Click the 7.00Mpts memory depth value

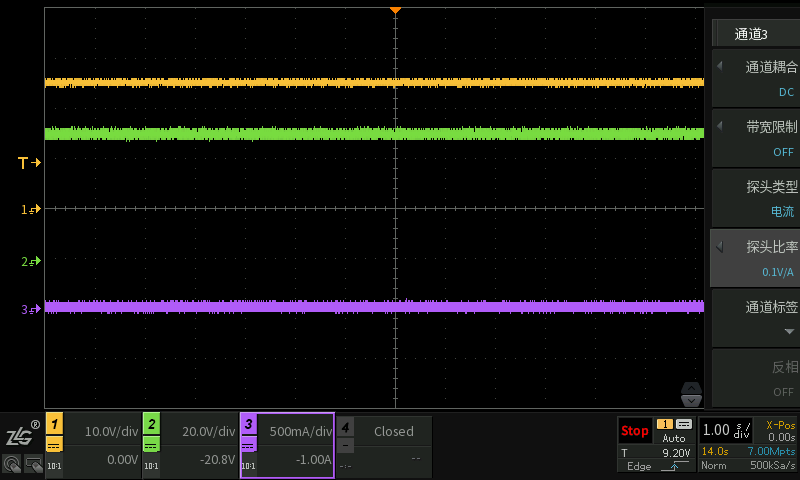[x=771, y=451]
